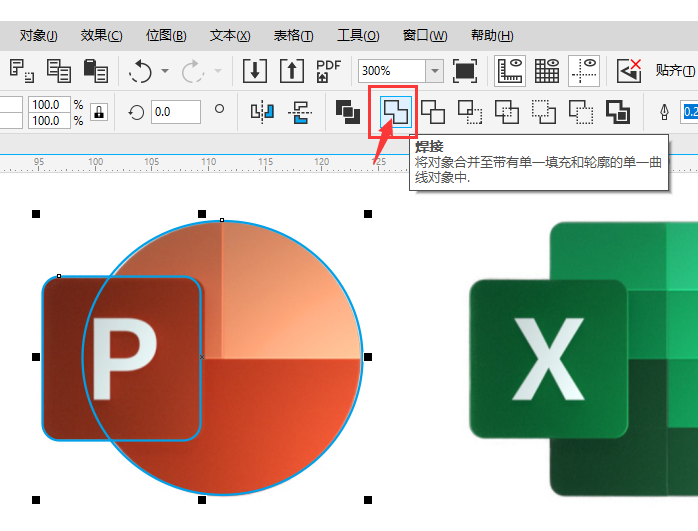Open the 对象(J) menu

click(38, 36)
